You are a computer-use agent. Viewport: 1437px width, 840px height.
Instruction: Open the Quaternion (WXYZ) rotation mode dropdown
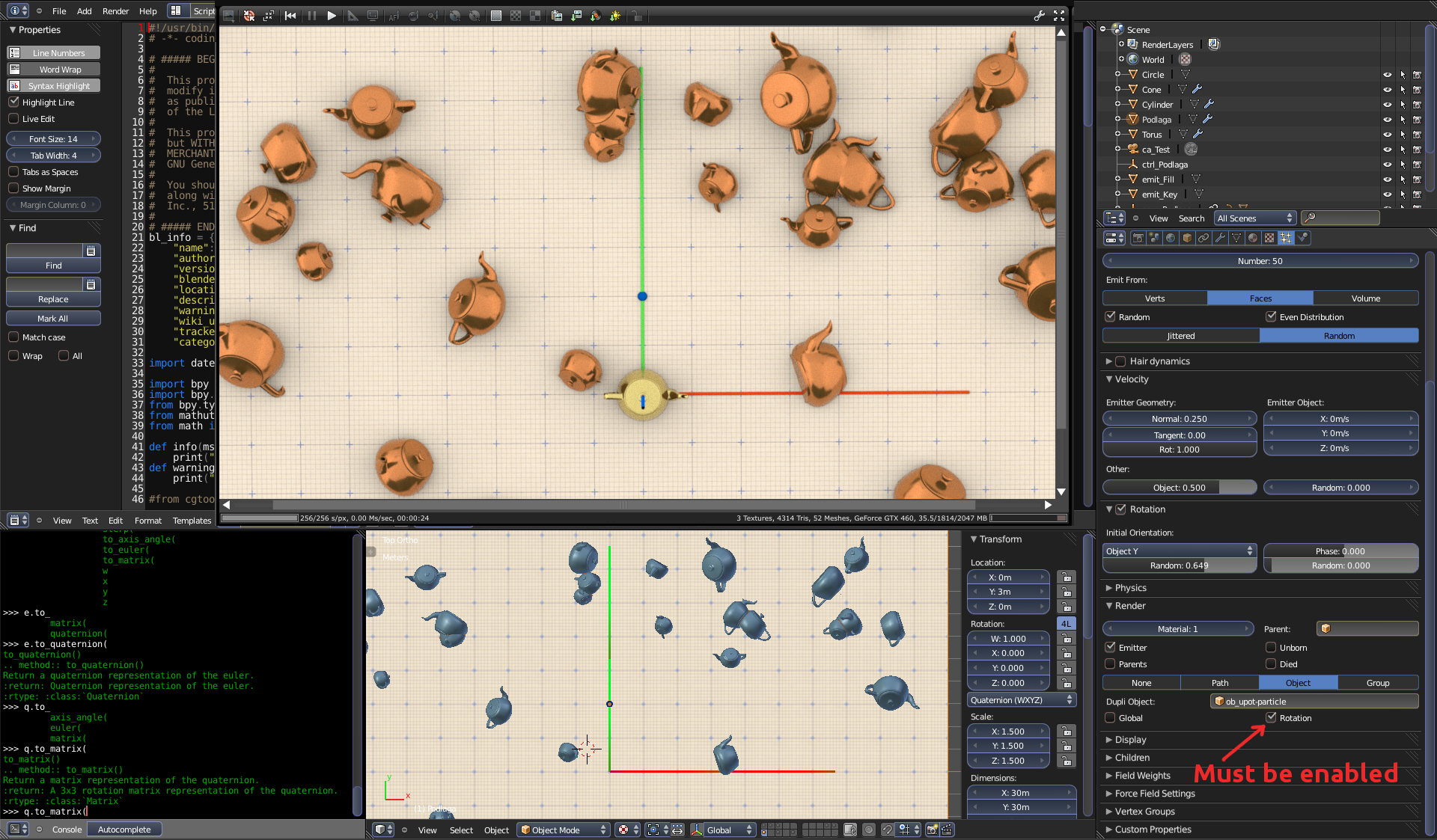point(1021,700)
